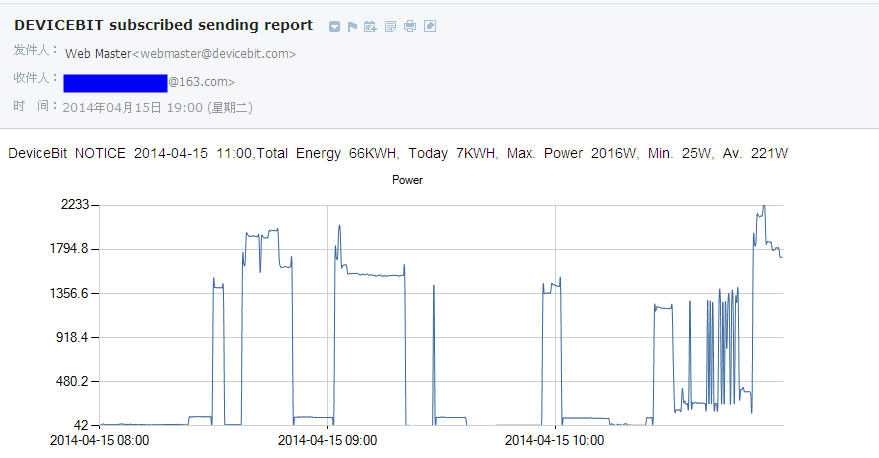Print the email using the printer icon
The image size is (879, 458).
click(410, 26)
